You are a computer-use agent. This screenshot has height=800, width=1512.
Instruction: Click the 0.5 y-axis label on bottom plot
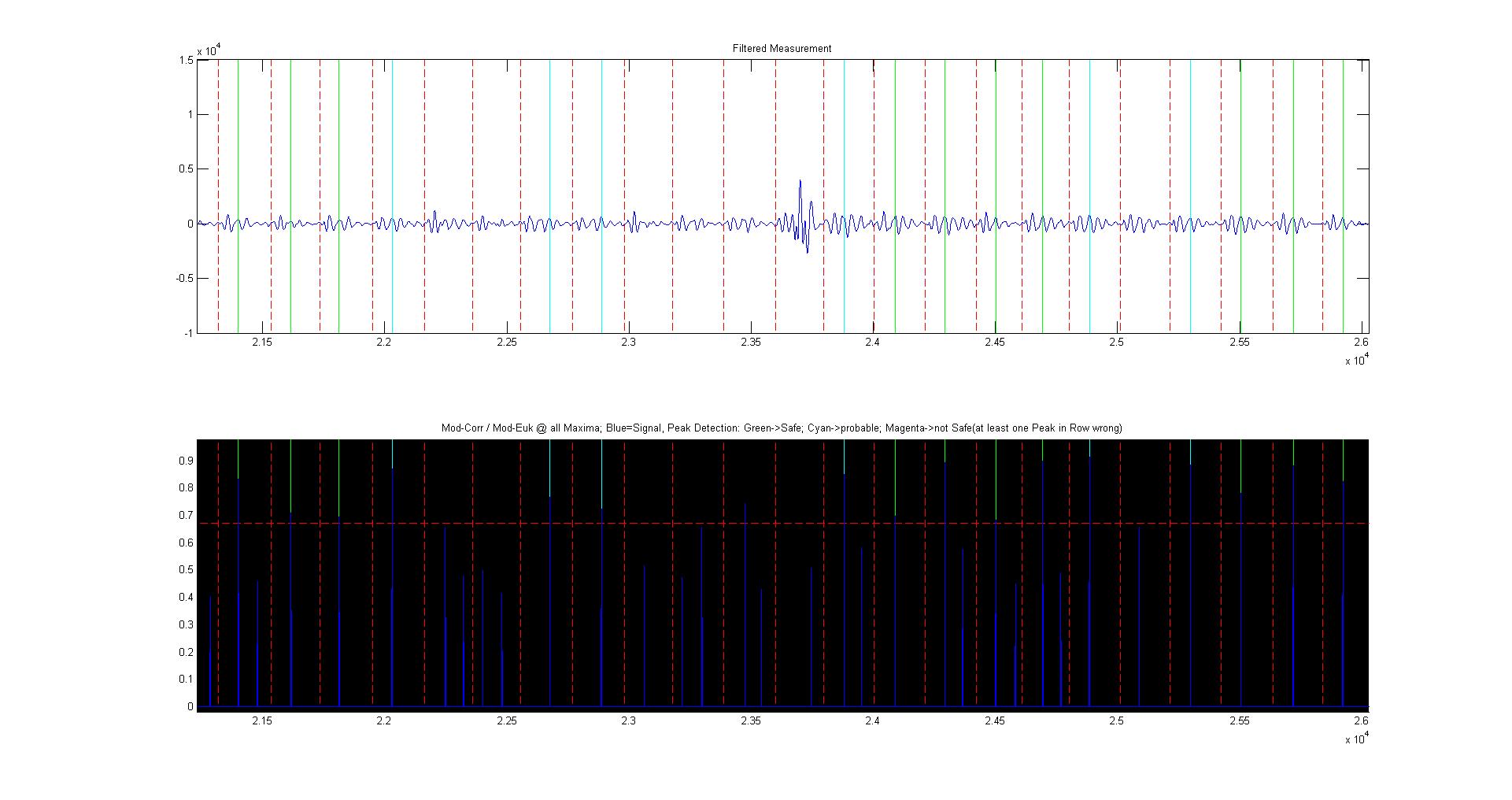[x=186, y=570]
